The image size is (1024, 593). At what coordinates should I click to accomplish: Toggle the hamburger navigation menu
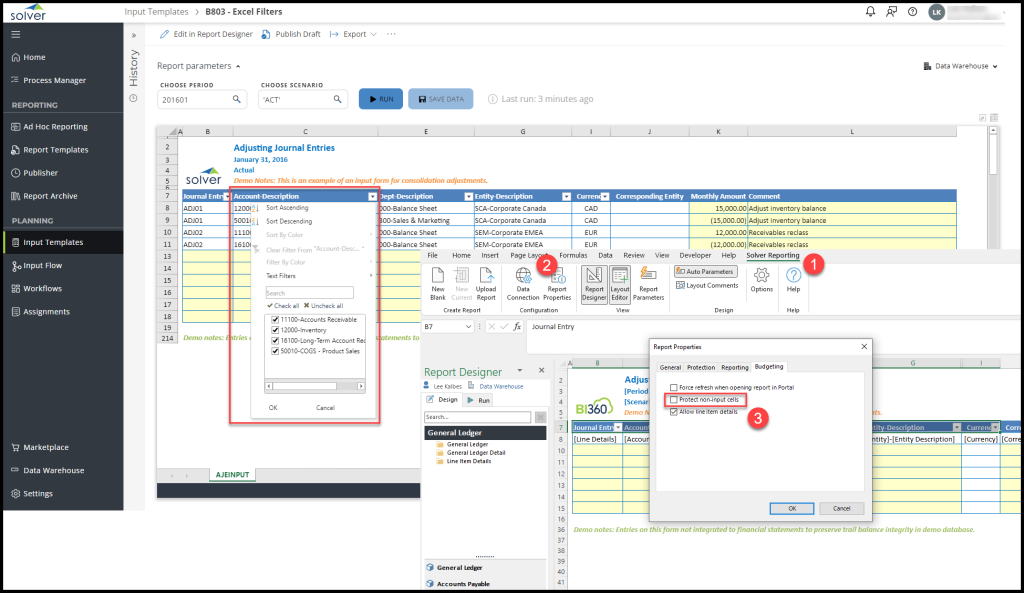coord(16,35)
